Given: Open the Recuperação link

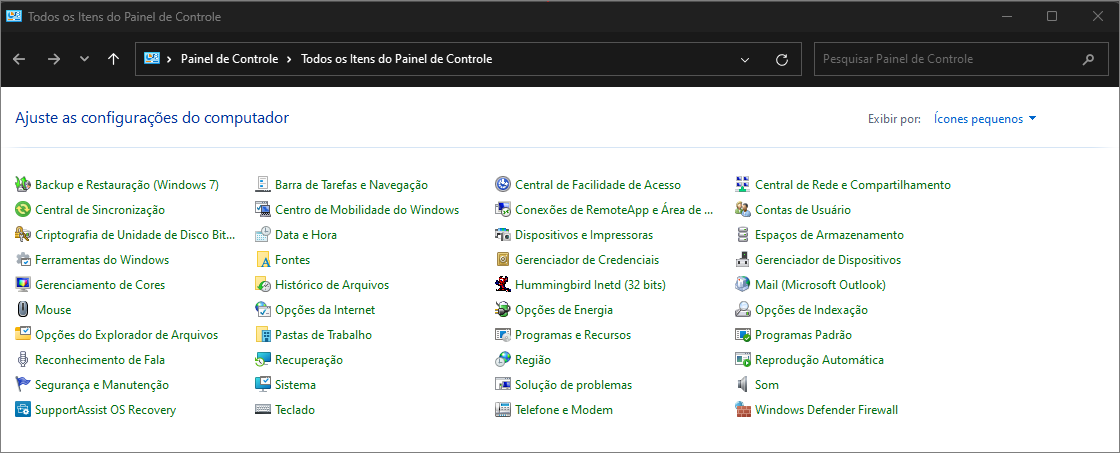Looking at the screenshot, I should 309,360.
